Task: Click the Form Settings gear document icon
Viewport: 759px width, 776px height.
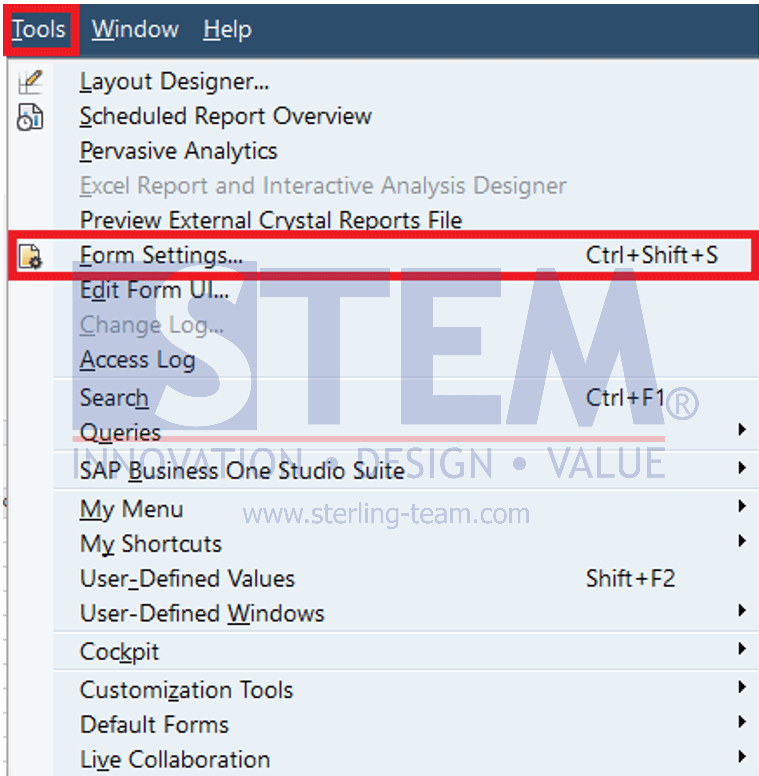Action: click(30, 256)
